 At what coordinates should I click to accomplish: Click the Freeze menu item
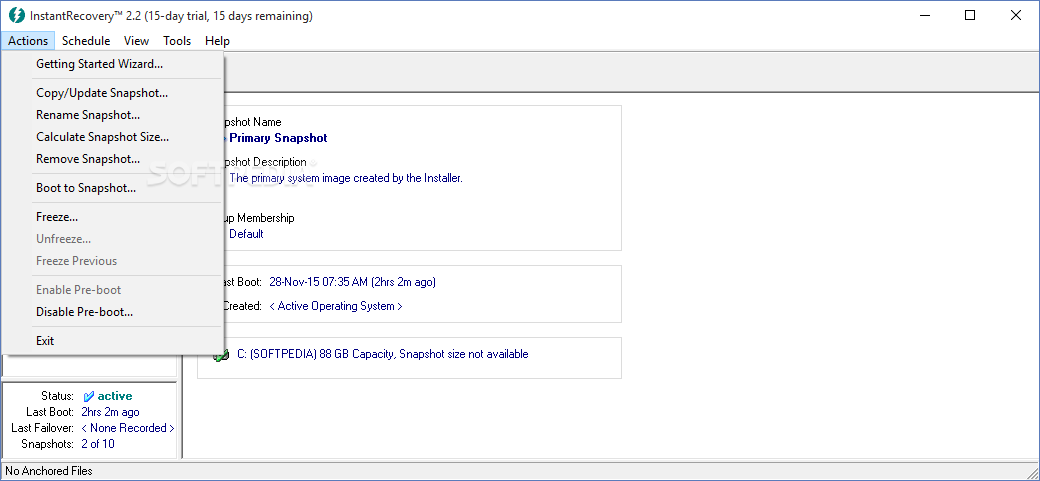click(x=113, y=217)
